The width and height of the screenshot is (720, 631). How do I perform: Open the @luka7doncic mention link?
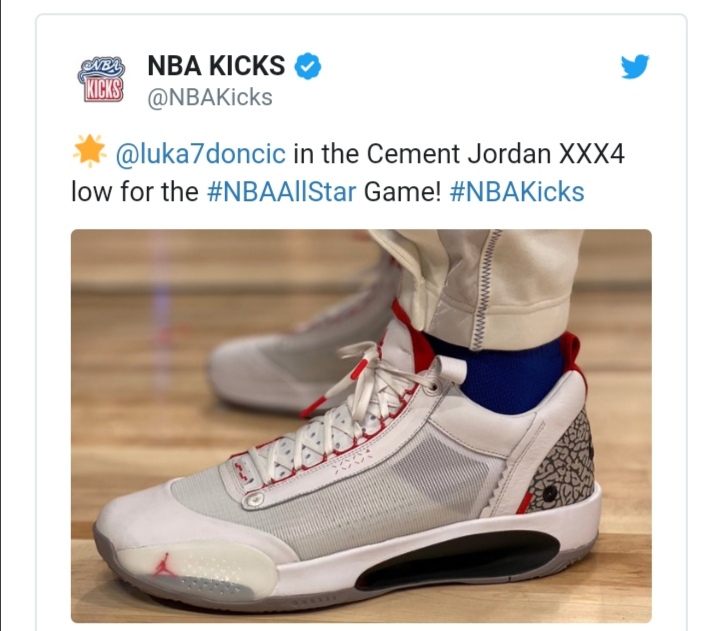click(201, 153)
